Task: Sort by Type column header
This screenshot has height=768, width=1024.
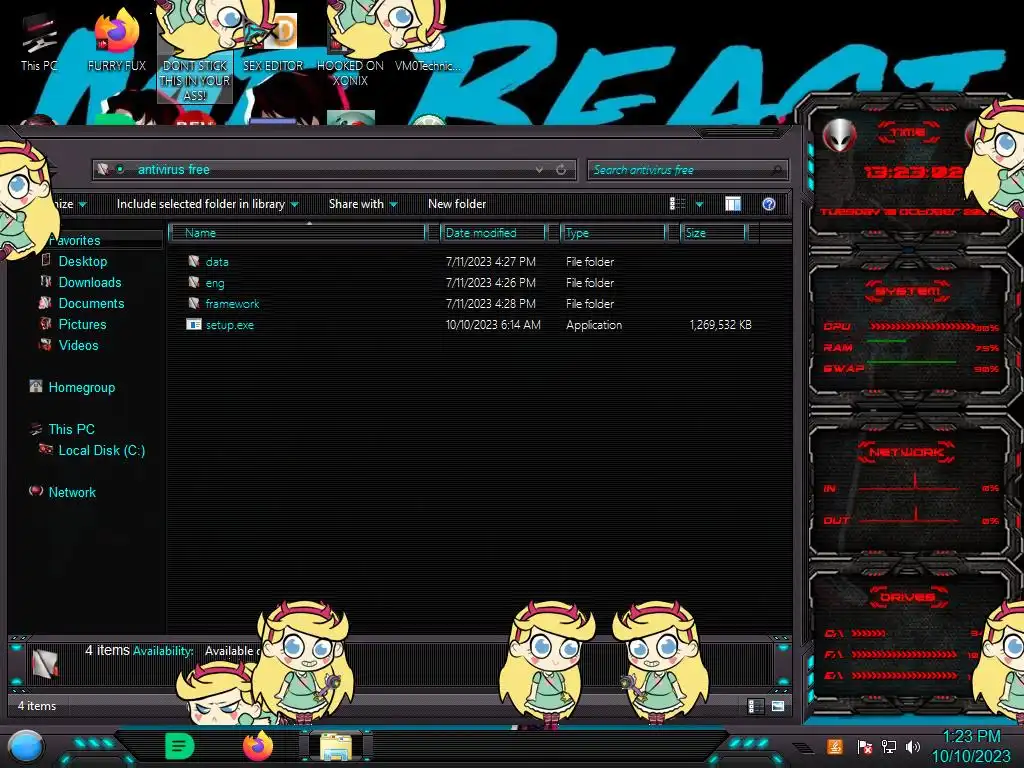Action: 613,232
